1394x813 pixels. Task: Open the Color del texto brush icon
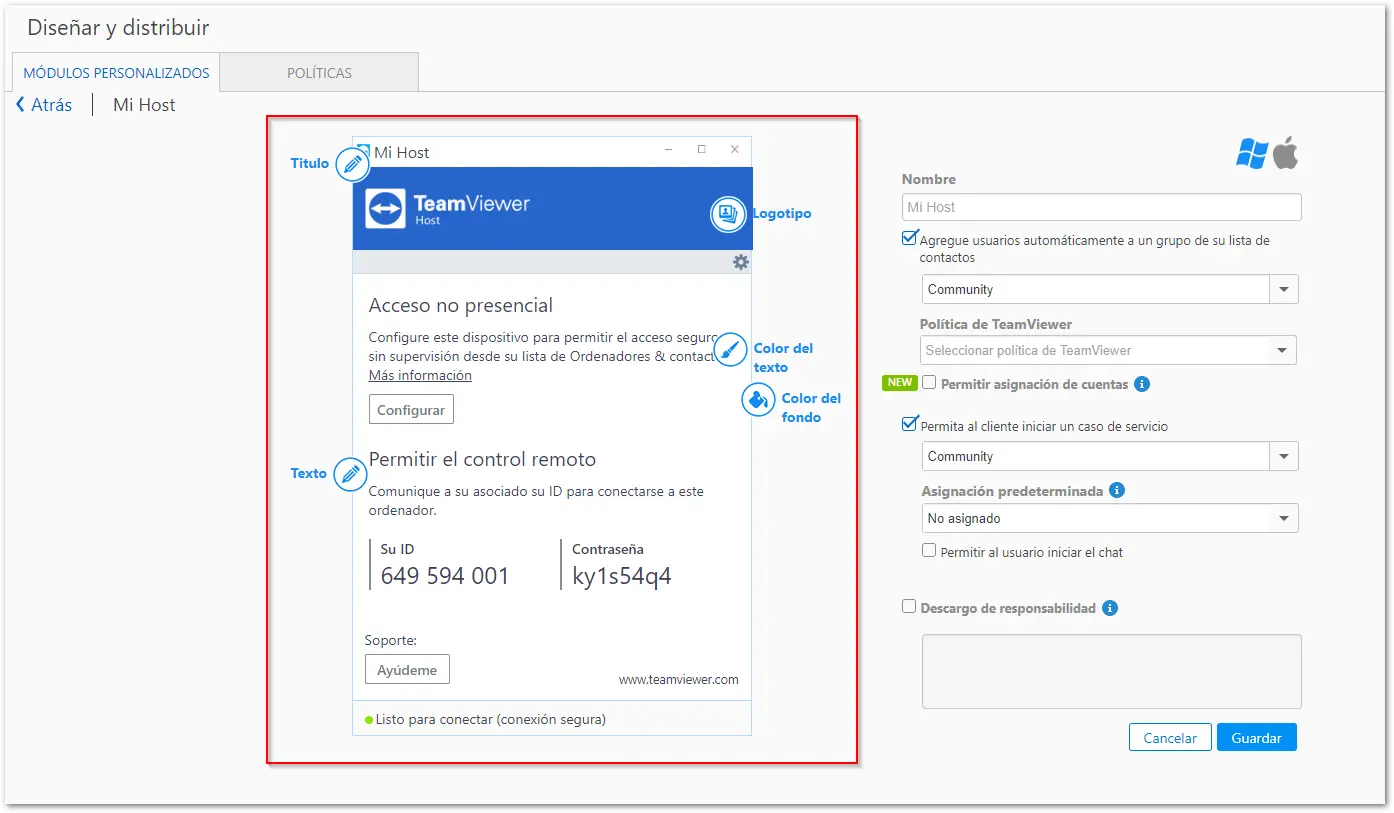pyautogui.click(x=731, y=349)
